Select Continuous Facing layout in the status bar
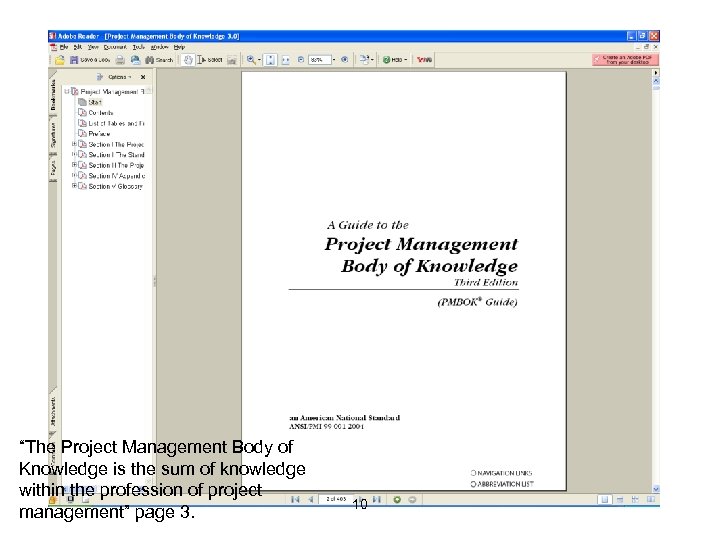 [x=636, y=500]
